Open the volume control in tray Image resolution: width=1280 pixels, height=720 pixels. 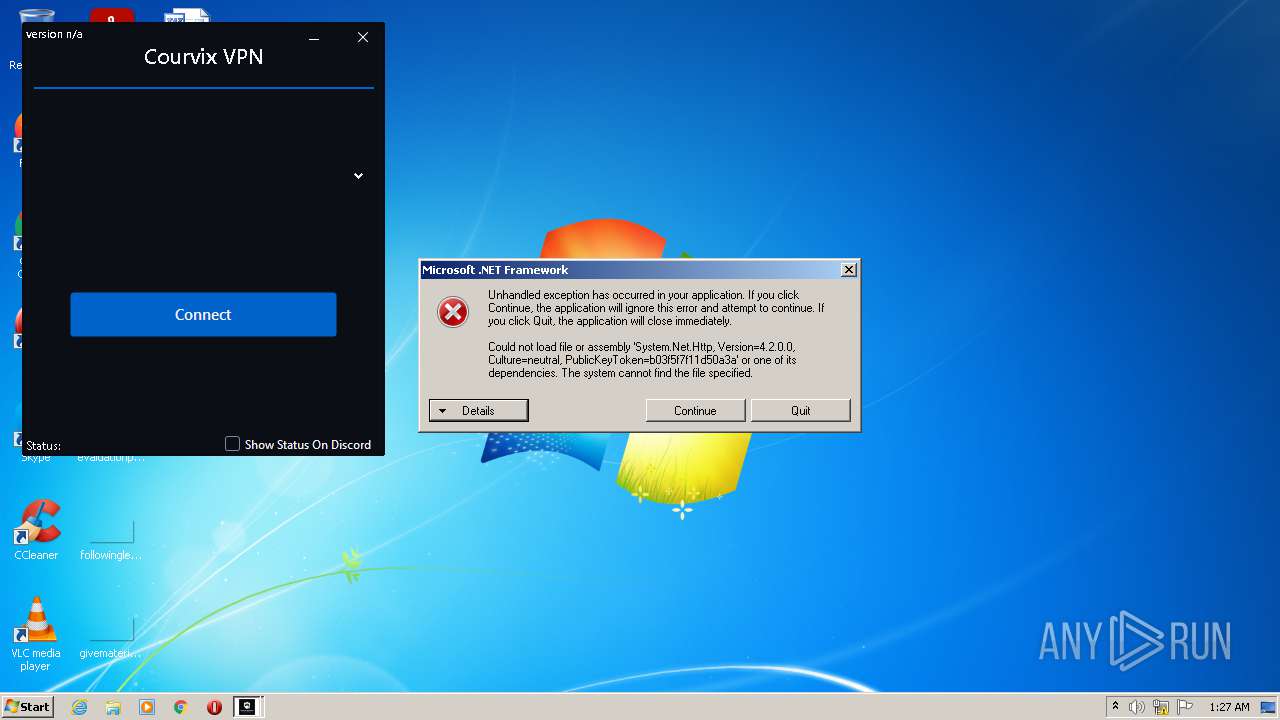point(1137,707)
